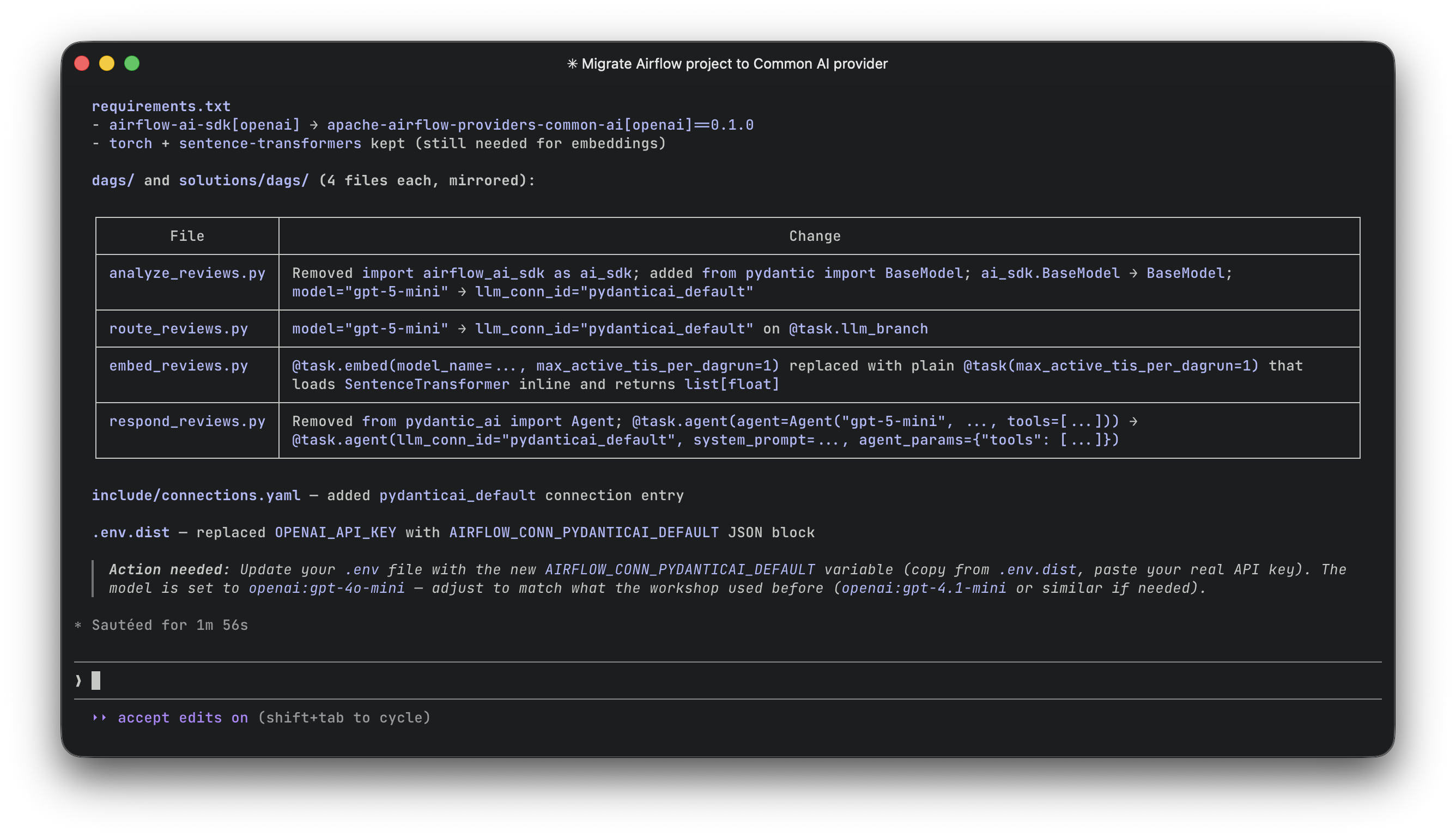Click the File column header

[187, 236]
